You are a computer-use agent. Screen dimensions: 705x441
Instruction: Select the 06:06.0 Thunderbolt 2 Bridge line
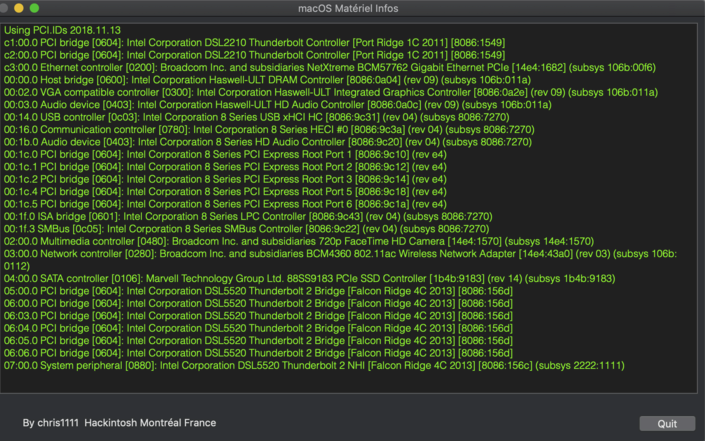(259, 353)
